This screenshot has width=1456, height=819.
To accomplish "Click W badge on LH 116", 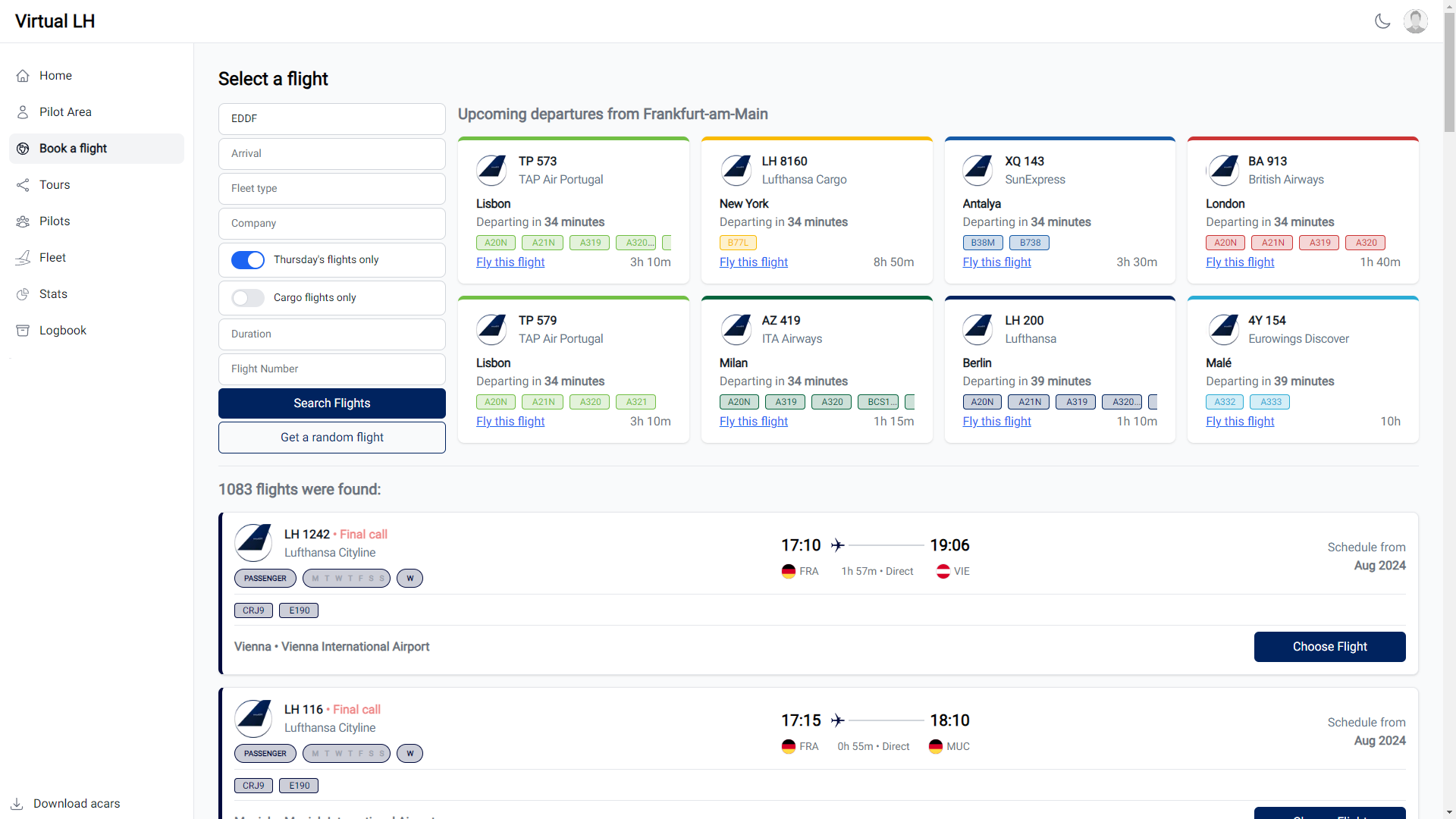I will coord(410,754).
